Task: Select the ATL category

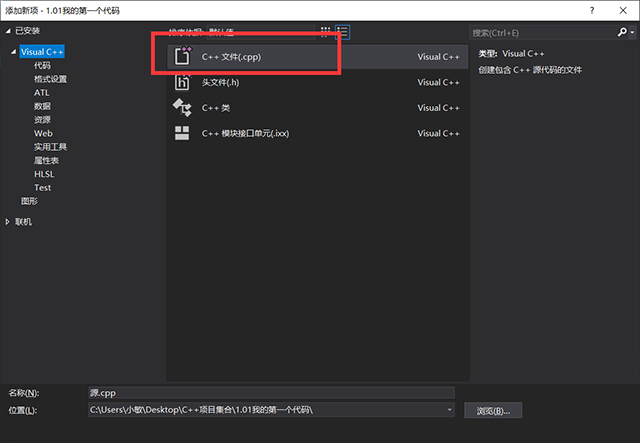Action: [x=42, y=93]
